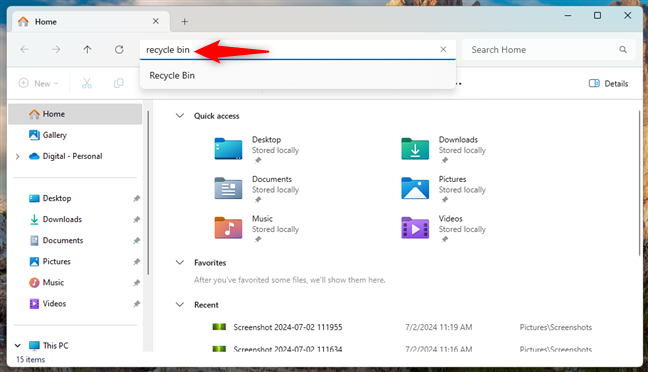Open Pictures in the sidebar

pos(57,262)
